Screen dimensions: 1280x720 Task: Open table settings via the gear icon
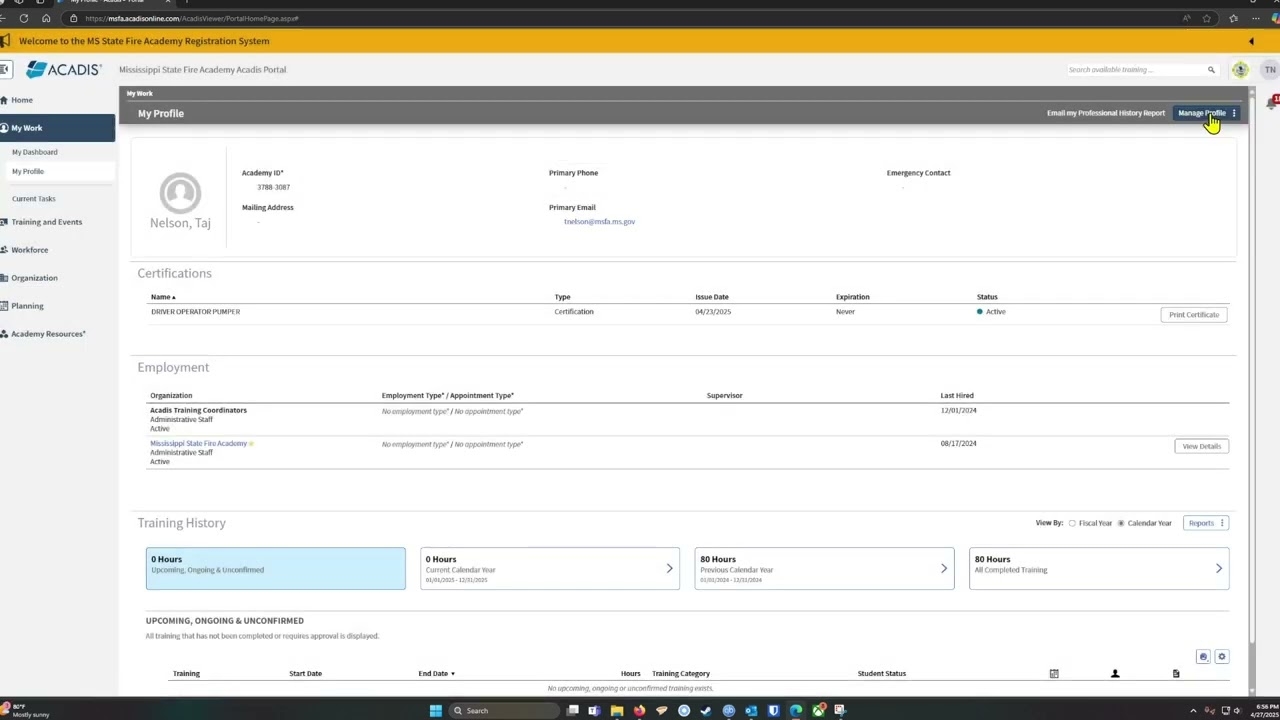(1221, 656)
